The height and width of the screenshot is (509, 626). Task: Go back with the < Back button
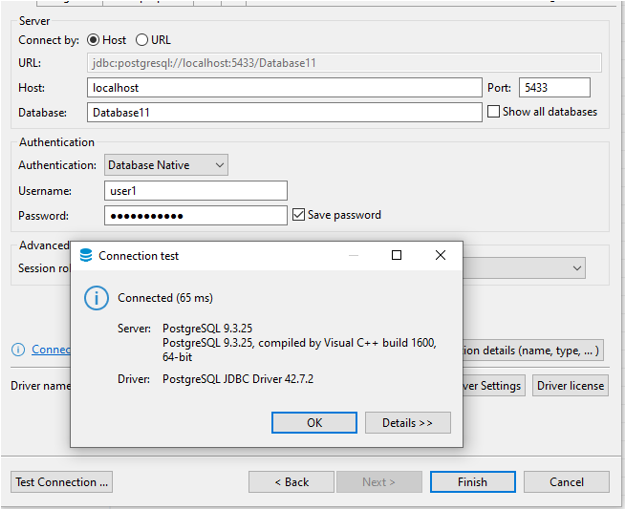coord(291,482)
